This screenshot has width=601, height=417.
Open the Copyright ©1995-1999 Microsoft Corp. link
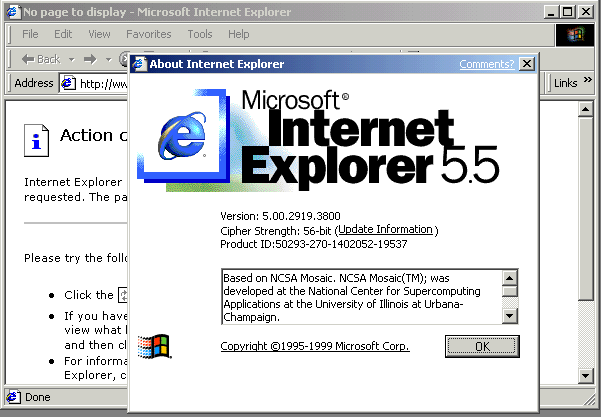tap(315, 346)
